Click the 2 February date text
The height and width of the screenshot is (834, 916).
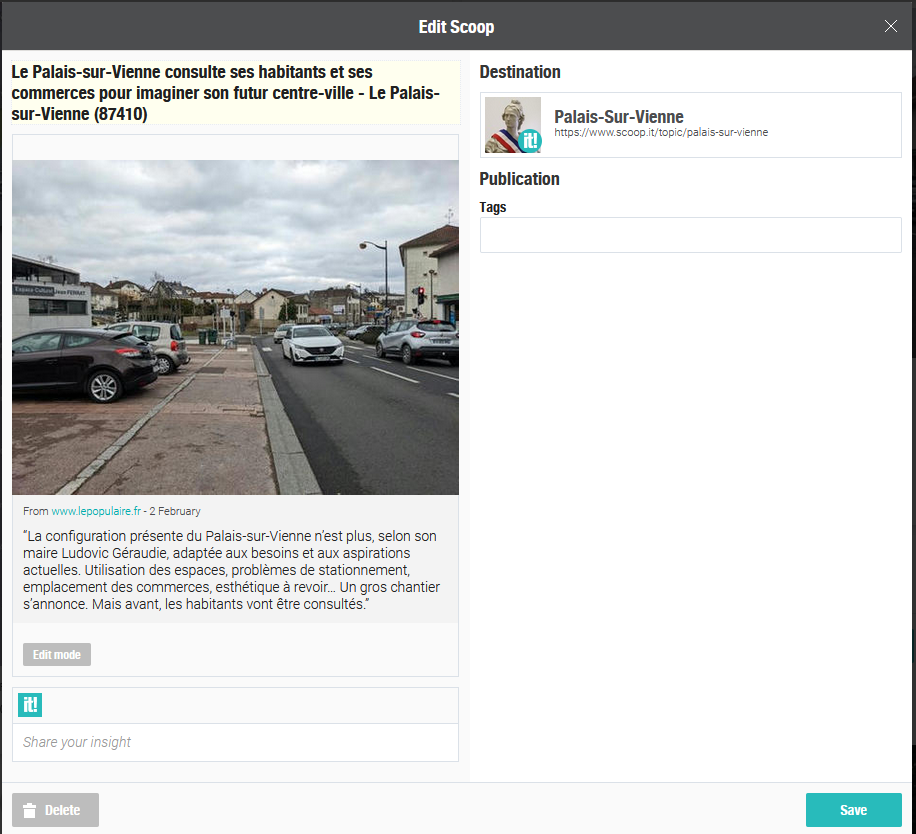[x=175, y=511]
